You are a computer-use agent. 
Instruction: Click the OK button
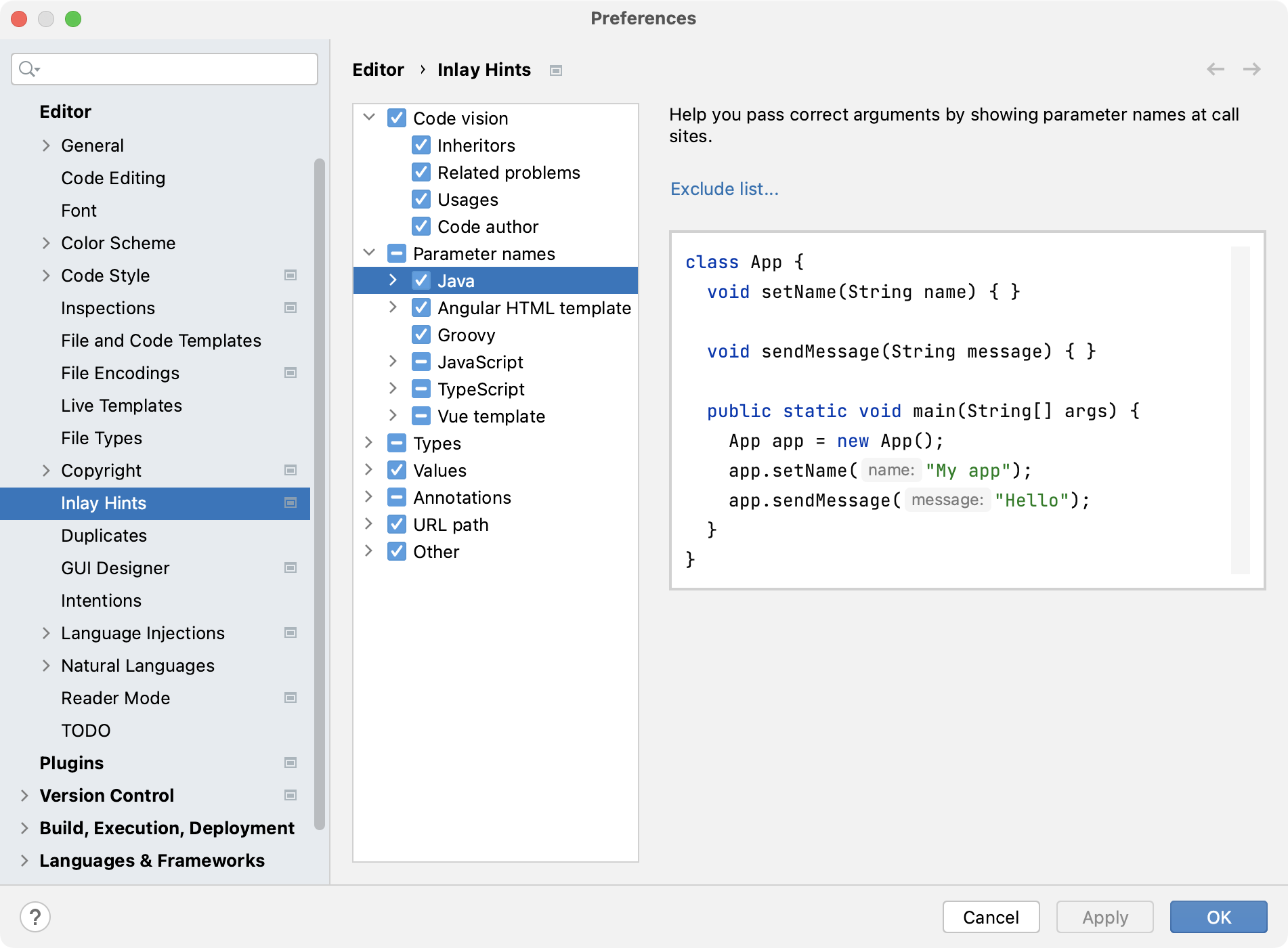1218,917
